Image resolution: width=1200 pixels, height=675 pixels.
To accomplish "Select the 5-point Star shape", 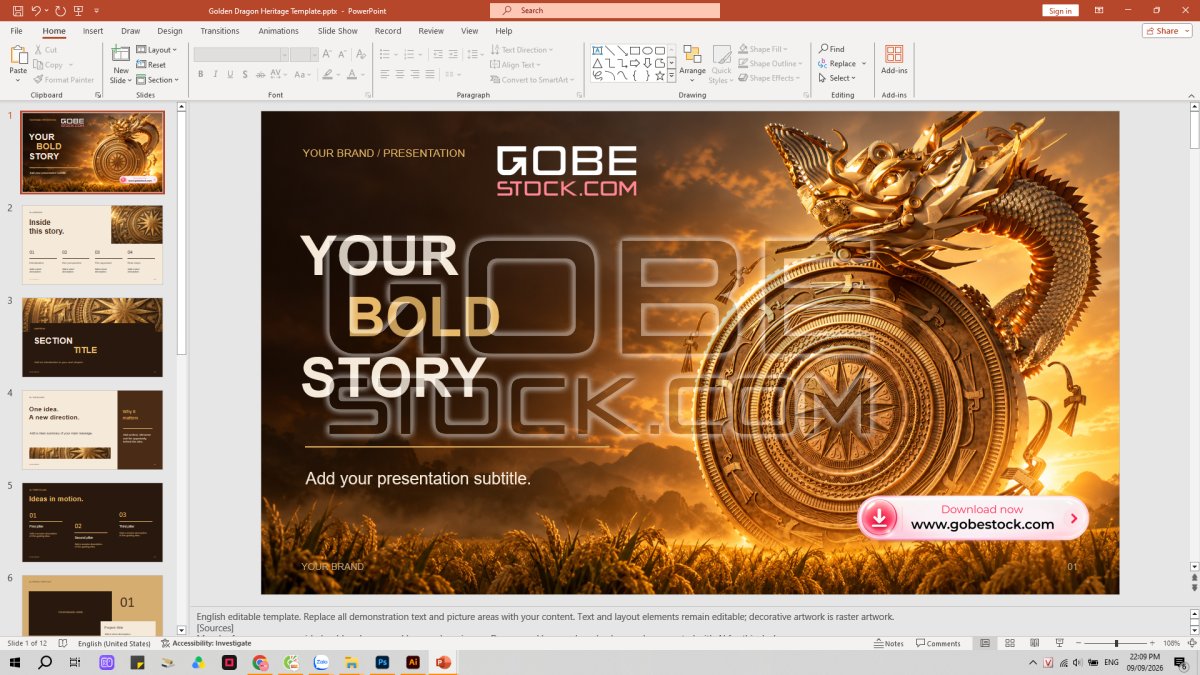I will [660, 76].
